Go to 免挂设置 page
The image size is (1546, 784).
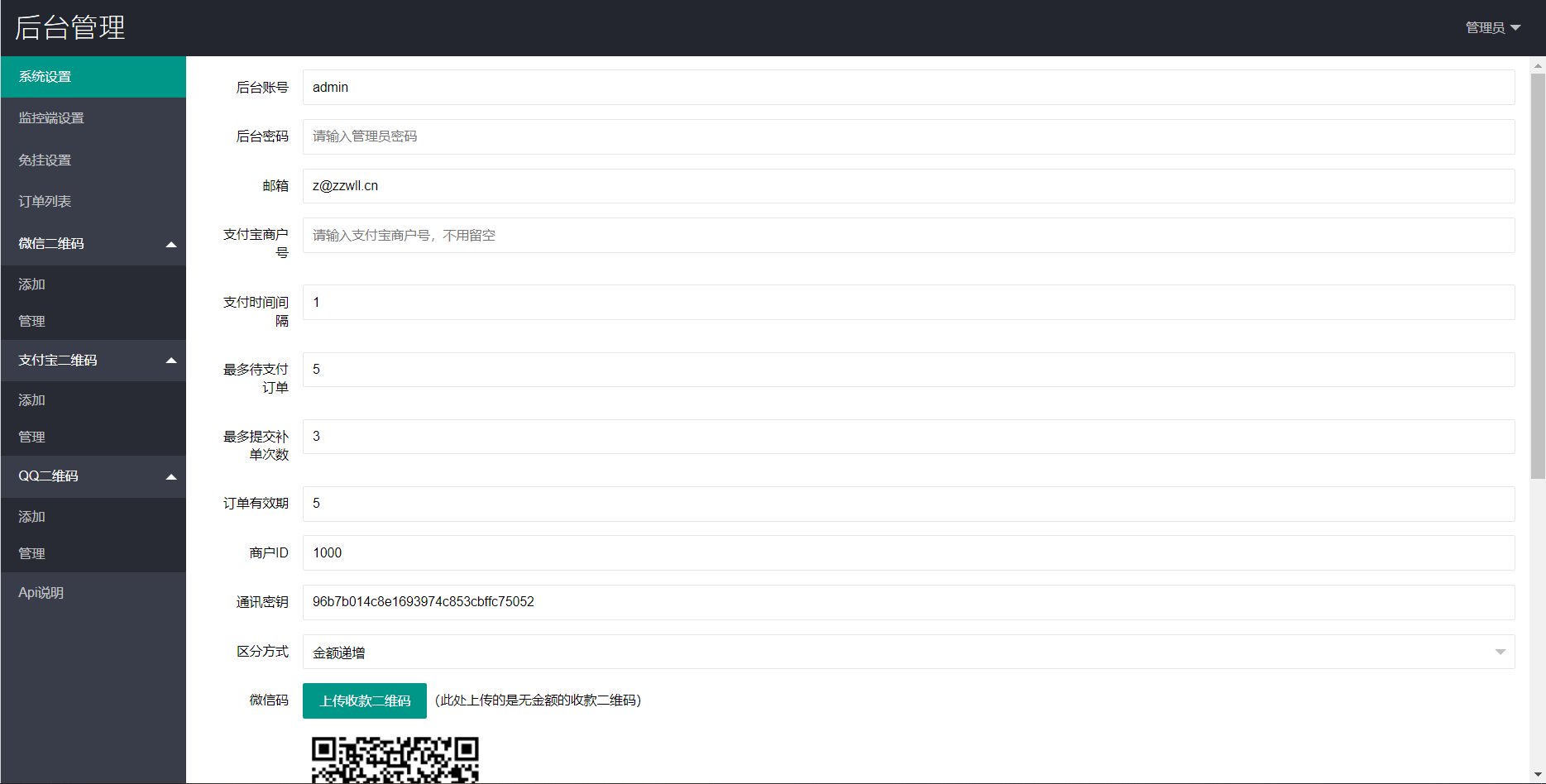(x=93, y=160)
